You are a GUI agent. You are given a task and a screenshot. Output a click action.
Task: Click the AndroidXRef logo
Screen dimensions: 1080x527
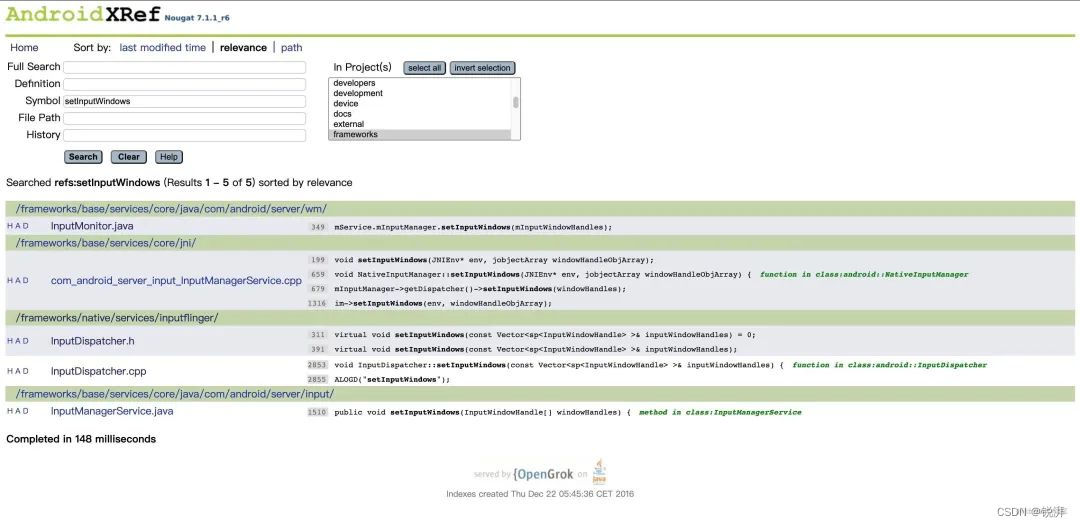(x=83, y=14)
